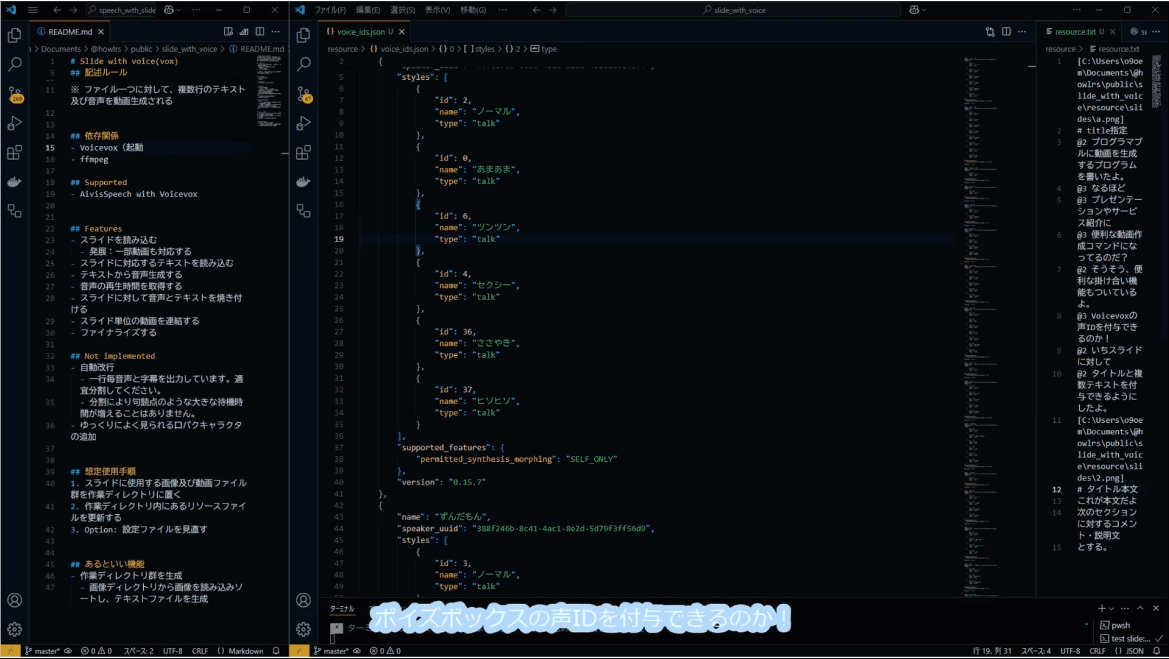Open Accounts icon in right window
Screen dimensions: 1169x659
click(304, 600)
